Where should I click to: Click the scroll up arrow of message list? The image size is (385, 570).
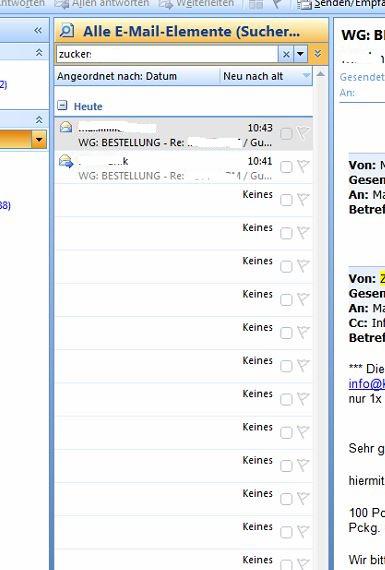[320, 74]
